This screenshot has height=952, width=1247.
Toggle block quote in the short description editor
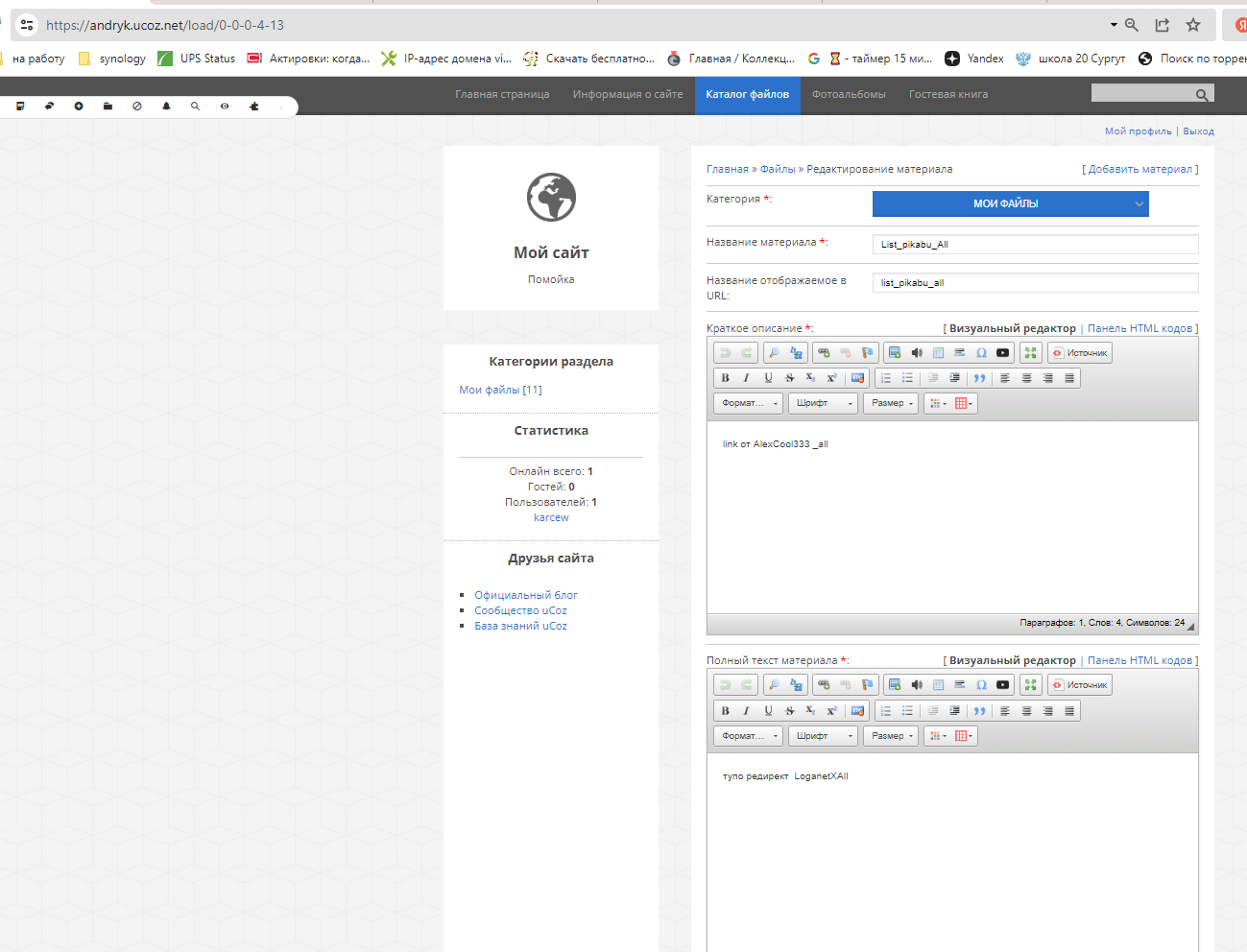[x=979, y=378]
